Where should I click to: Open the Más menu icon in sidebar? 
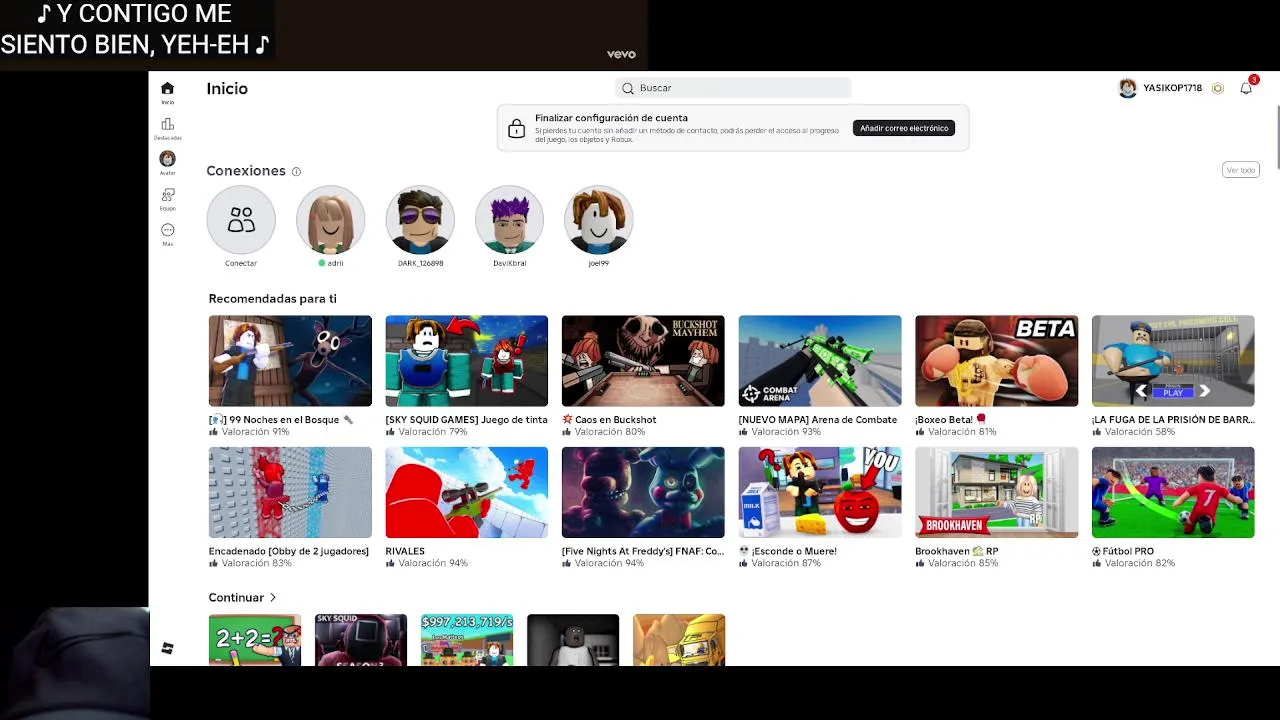pos(167,230)
